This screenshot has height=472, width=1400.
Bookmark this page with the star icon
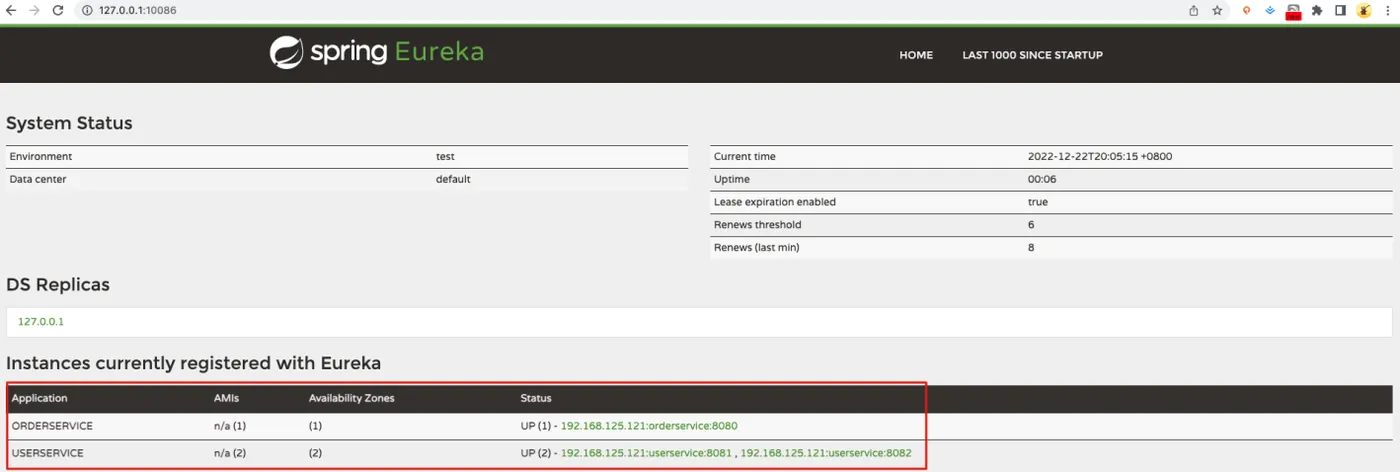1217,10
